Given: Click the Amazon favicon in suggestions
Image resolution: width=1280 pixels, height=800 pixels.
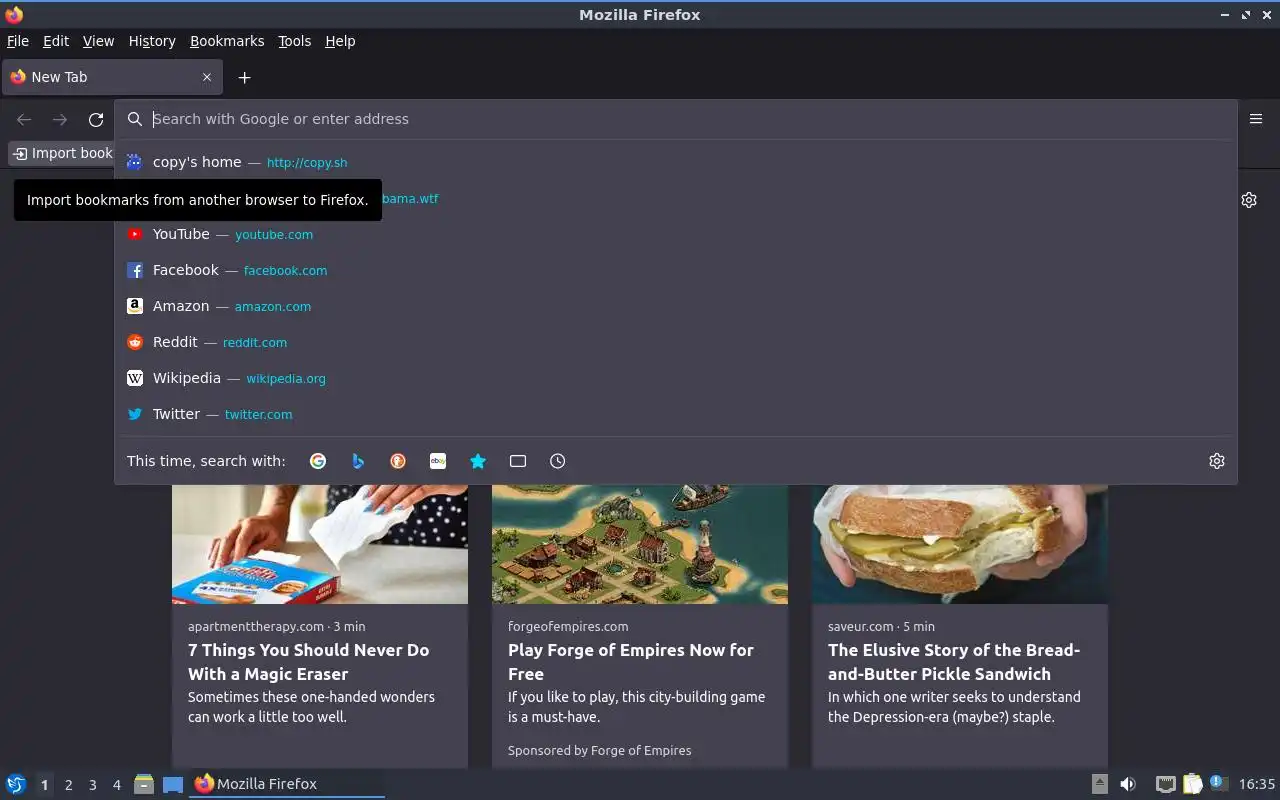Looking at the screenshot, I should [x=135, y=306].
